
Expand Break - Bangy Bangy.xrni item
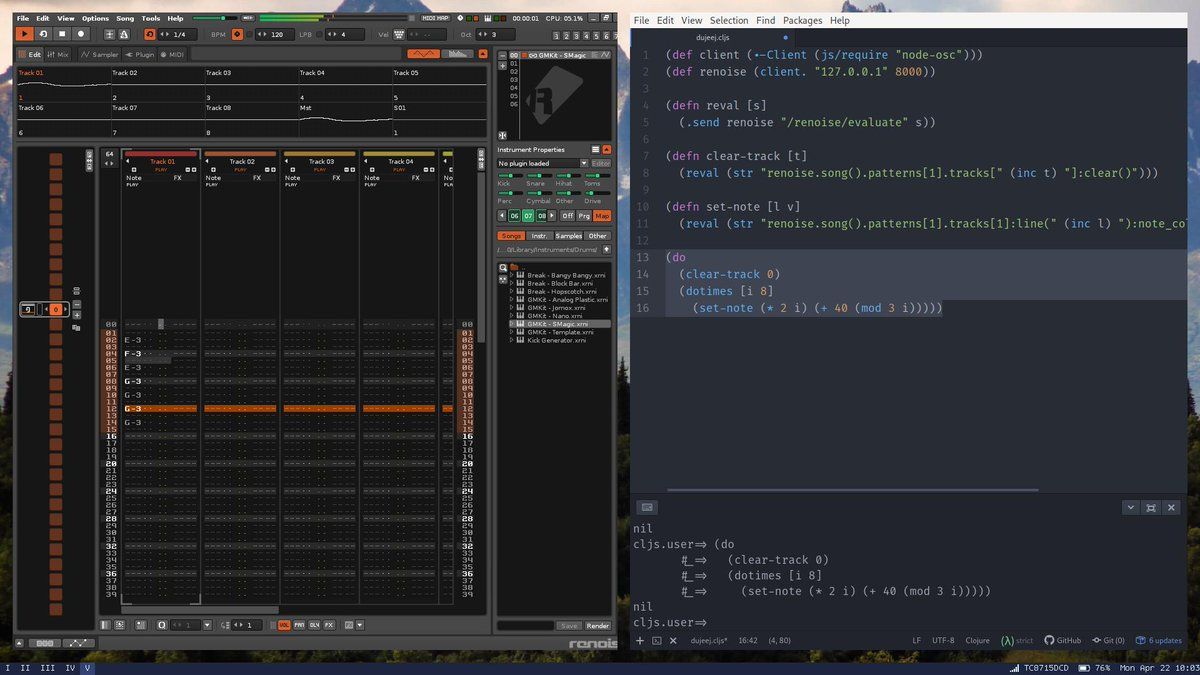point(512,274)
